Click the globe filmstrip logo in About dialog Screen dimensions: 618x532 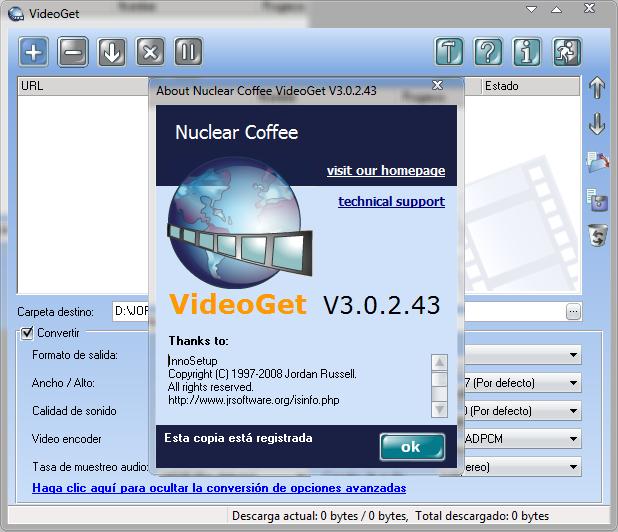coord(239,223)
